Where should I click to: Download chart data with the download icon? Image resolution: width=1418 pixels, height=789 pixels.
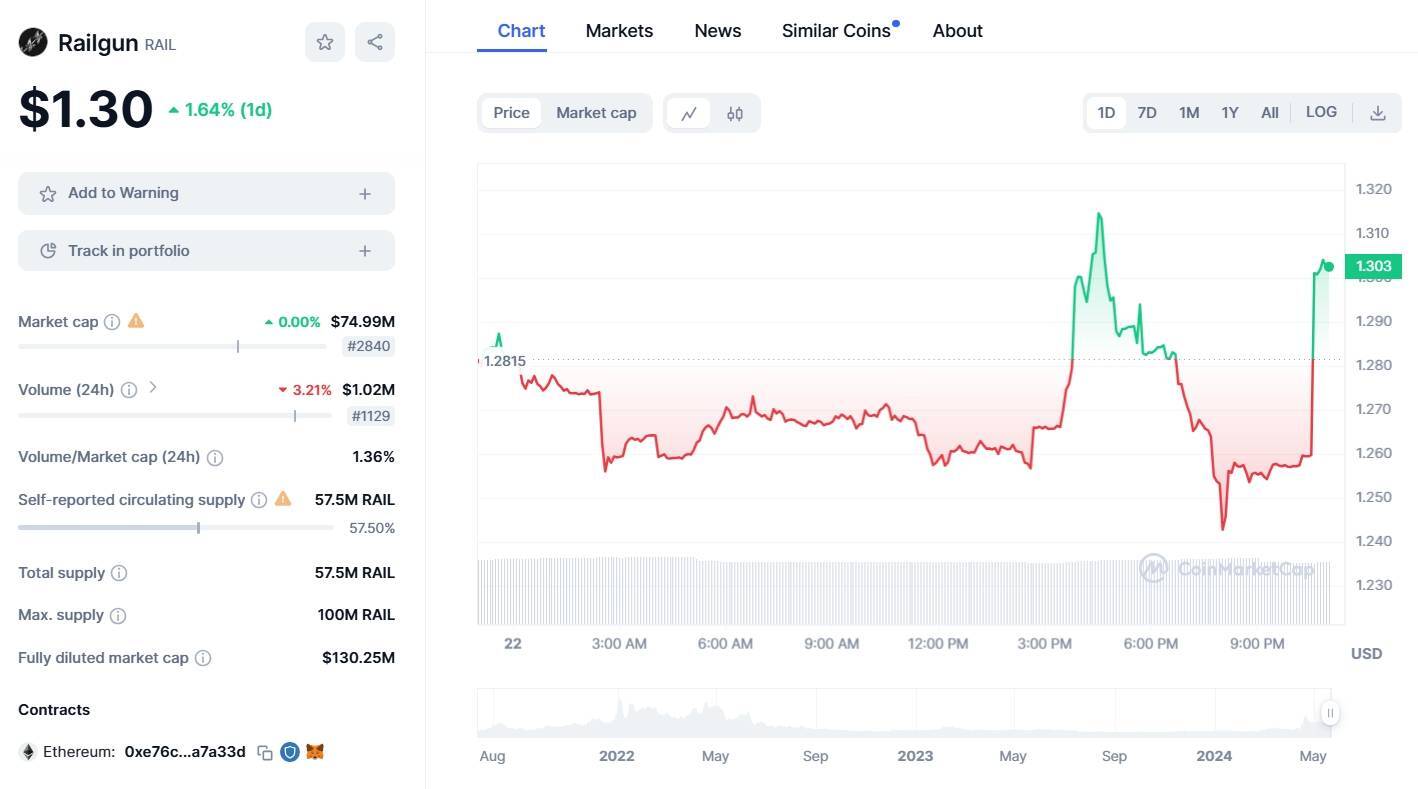click(x=1377, y=113)
